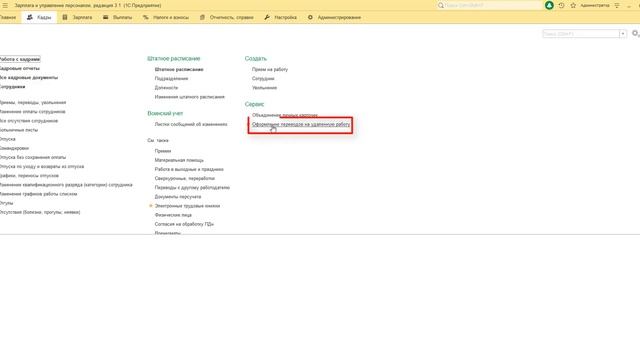The height and width of the screenshot is (360, 640).
Task: Open Переводы к другому работодателю
Action: coord(192,188)
